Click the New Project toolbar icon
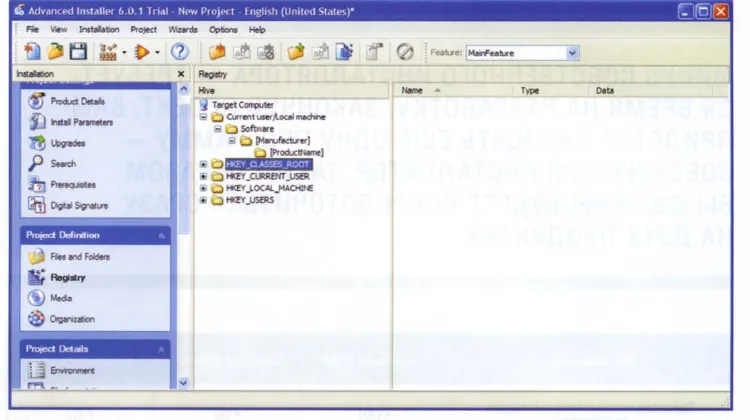Viewport: 750px width, 420px height. click(x=32, y=52)
